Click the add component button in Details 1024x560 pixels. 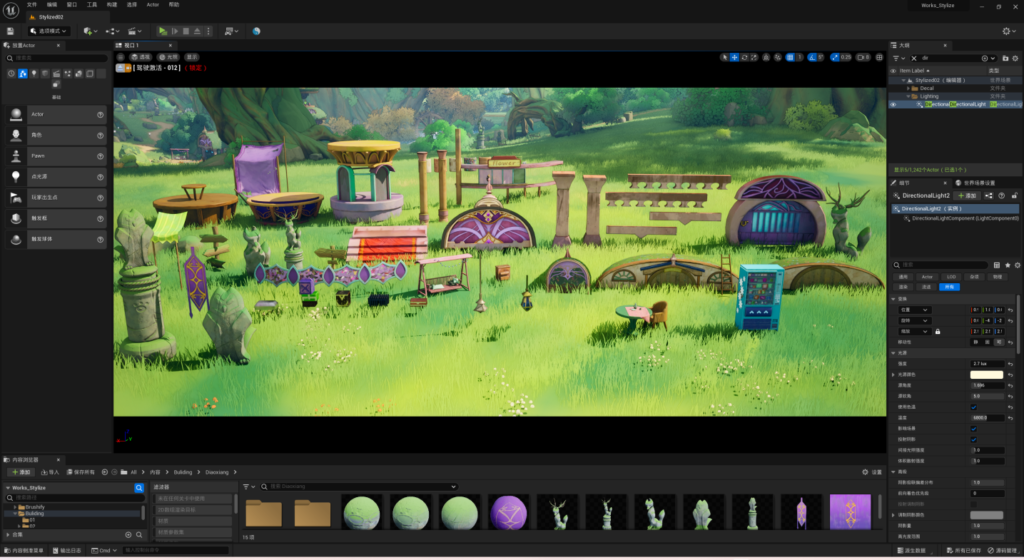(x=967, y=195)
